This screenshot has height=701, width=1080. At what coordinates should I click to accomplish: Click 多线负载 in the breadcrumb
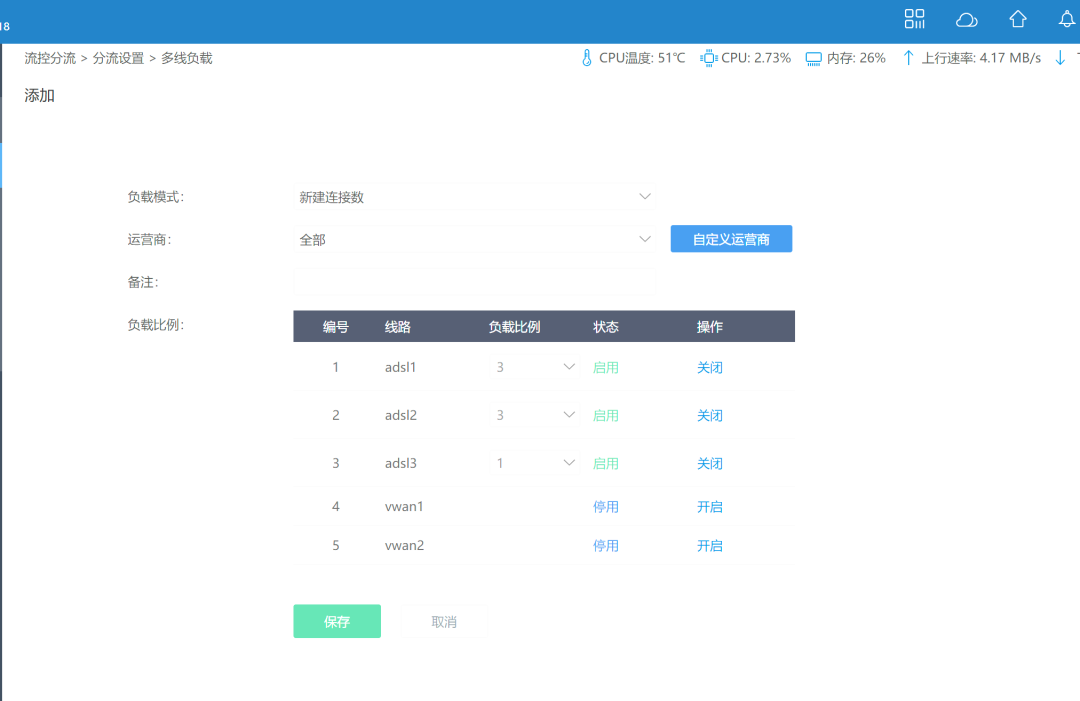coord(187,58)
